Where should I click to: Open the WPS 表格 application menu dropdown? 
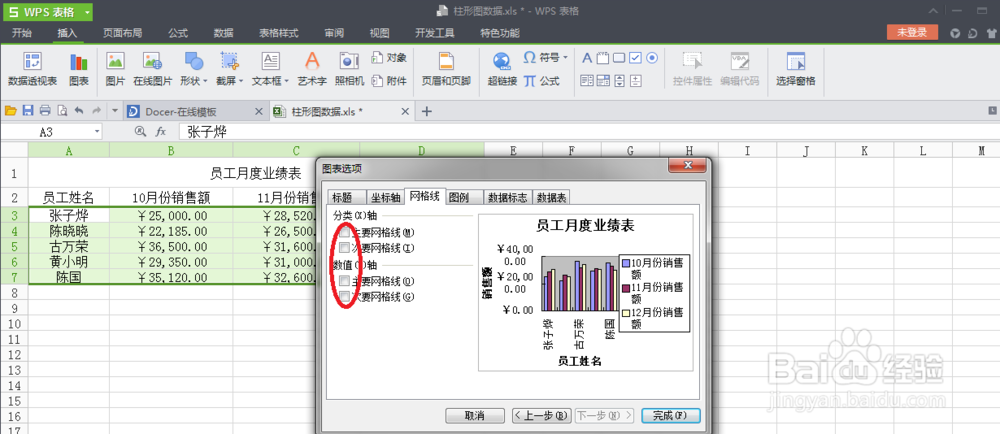tap(87, 11)
